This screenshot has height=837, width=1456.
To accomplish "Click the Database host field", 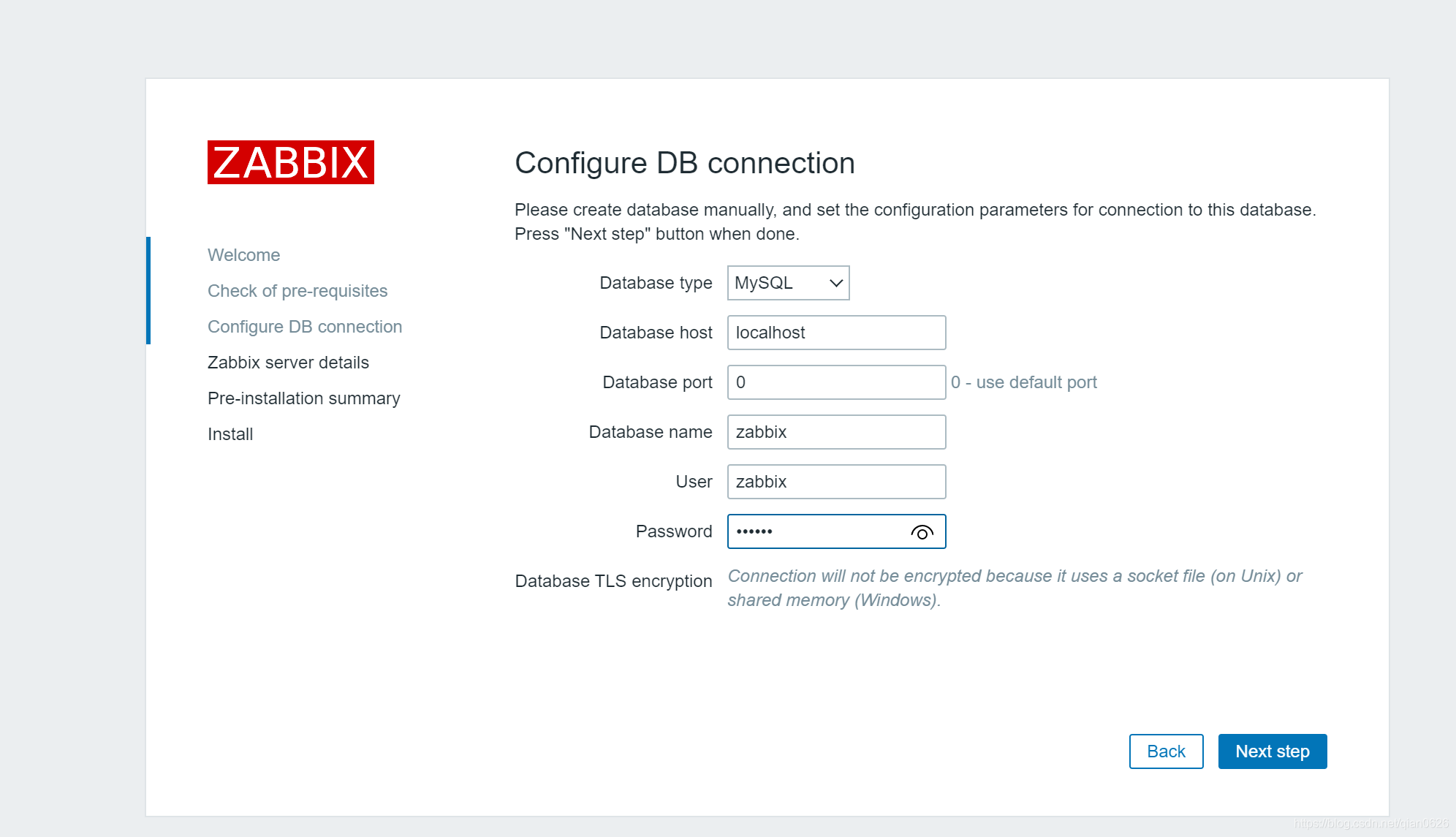I will point(836,333).
